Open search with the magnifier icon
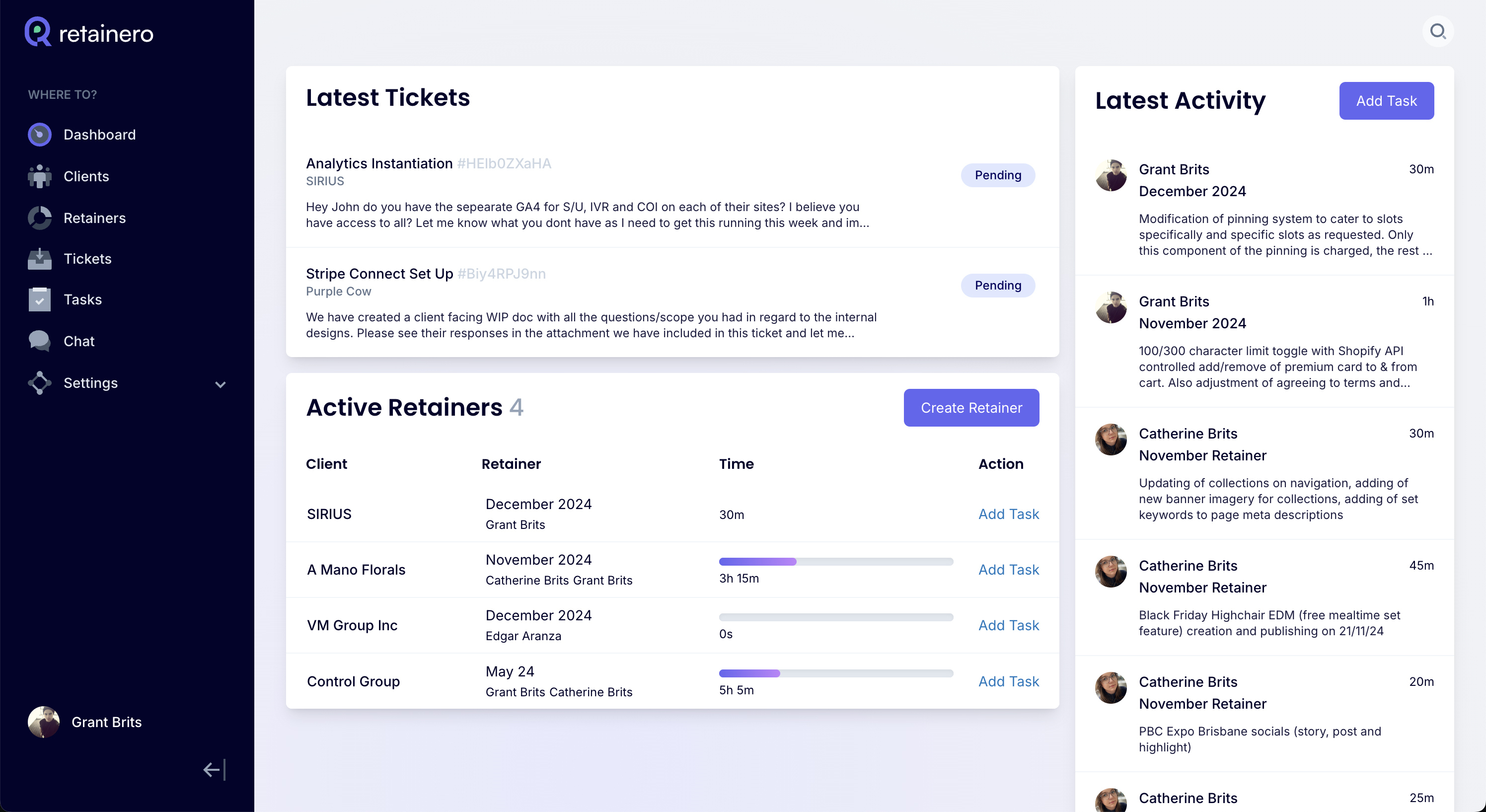 pyautogui.click(x=1437, y=31)
